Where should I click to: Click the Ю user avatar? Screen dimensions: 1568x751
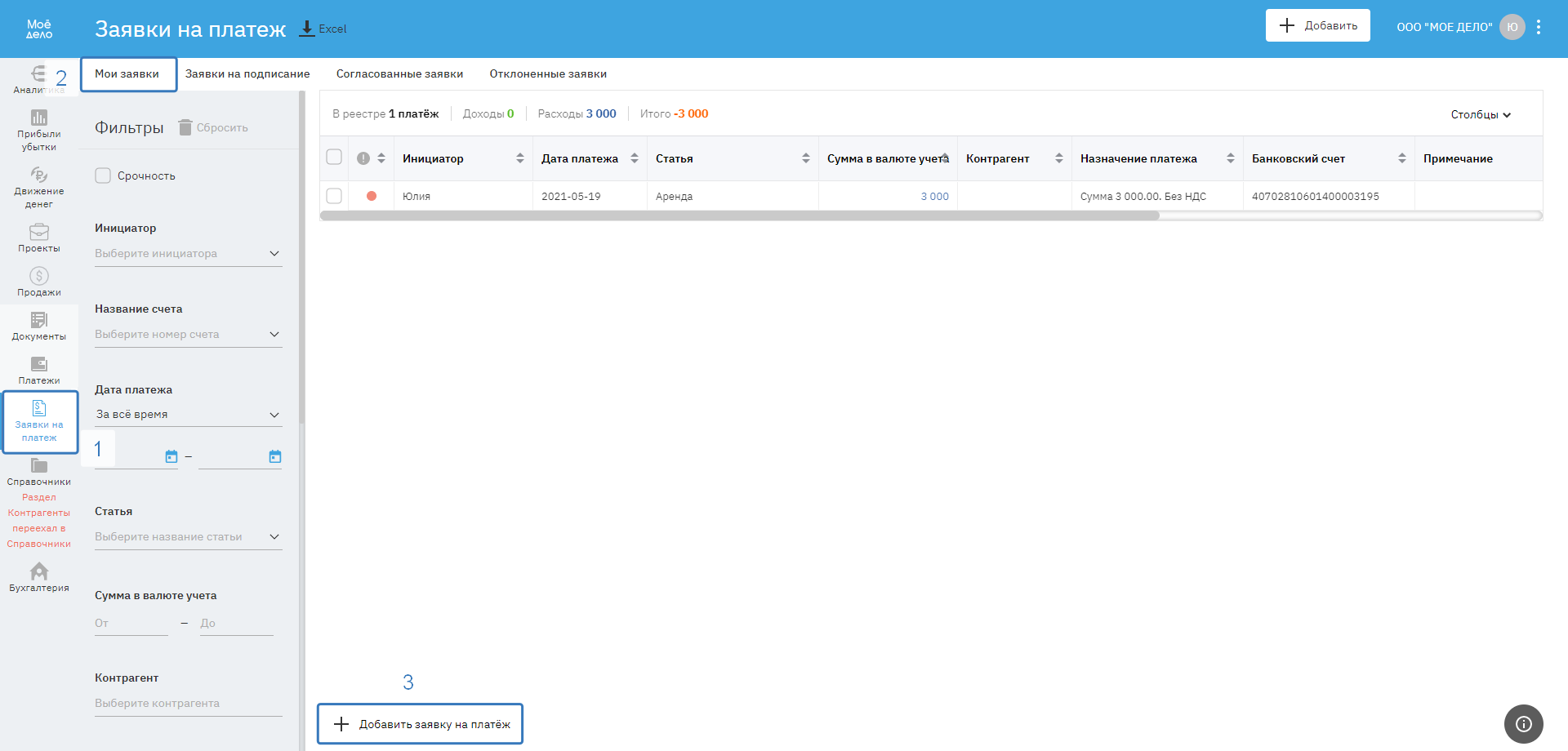1512,27
